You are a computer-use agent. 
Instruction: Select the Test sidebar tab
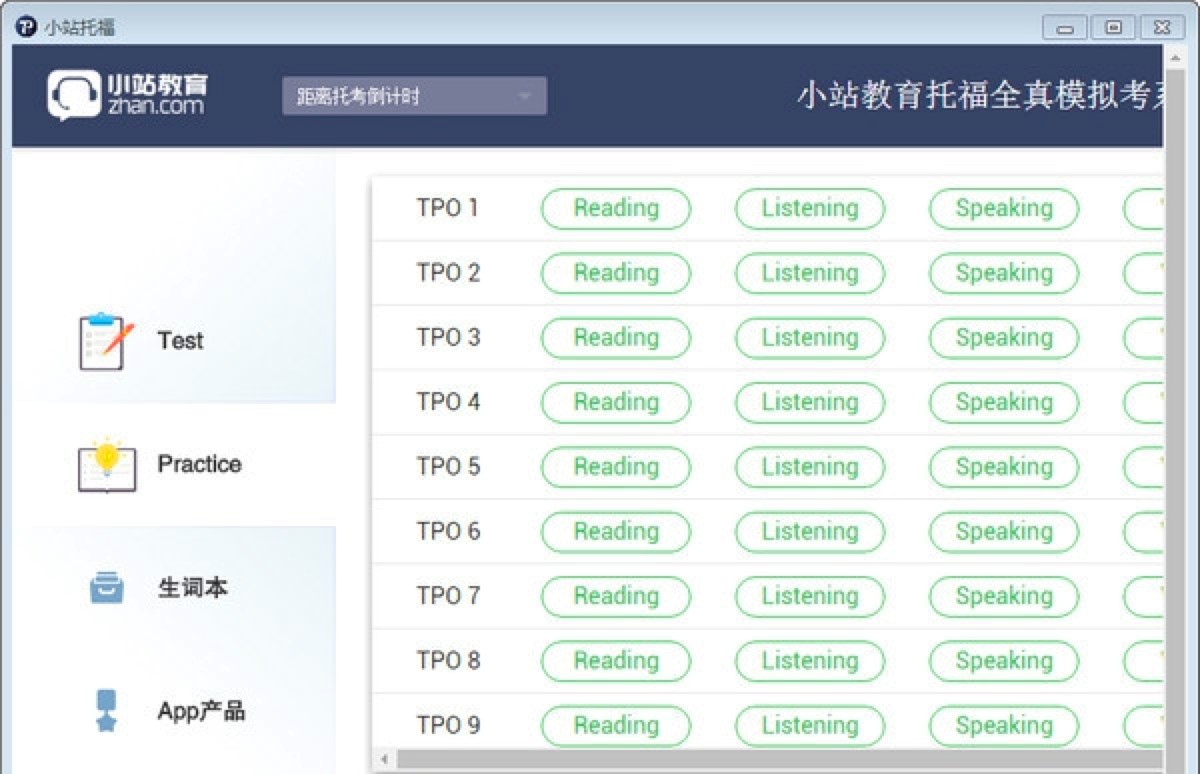tap(174, 341)
